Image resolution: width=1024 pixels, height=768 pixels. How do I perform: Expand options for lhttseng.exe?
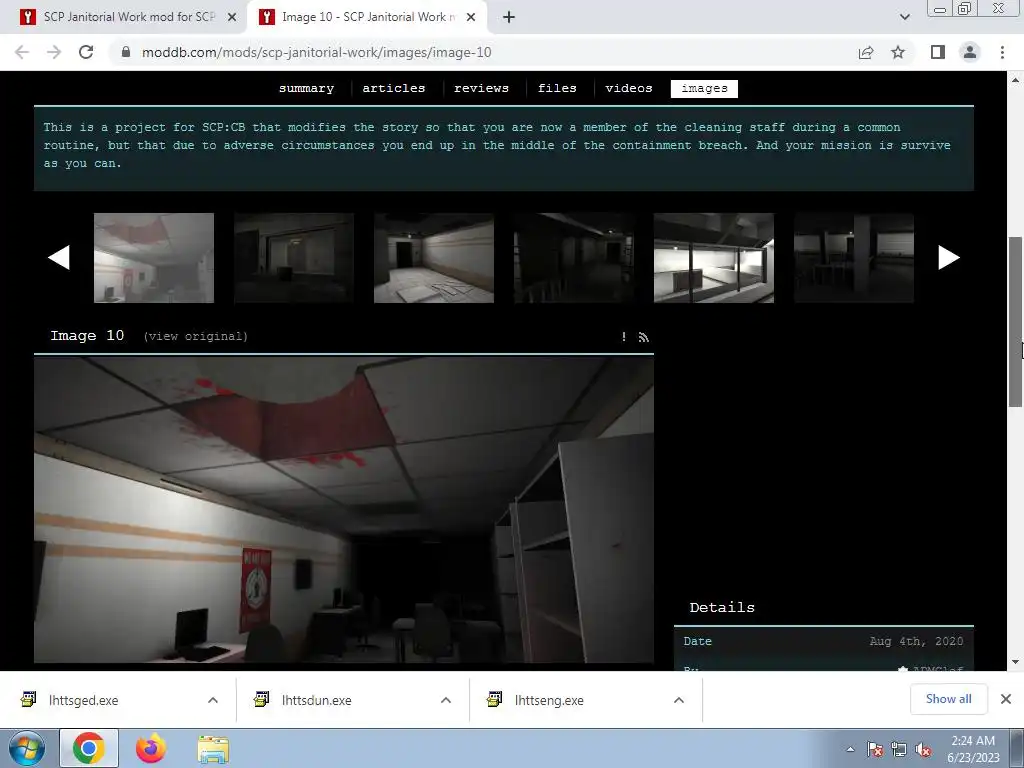679,700
